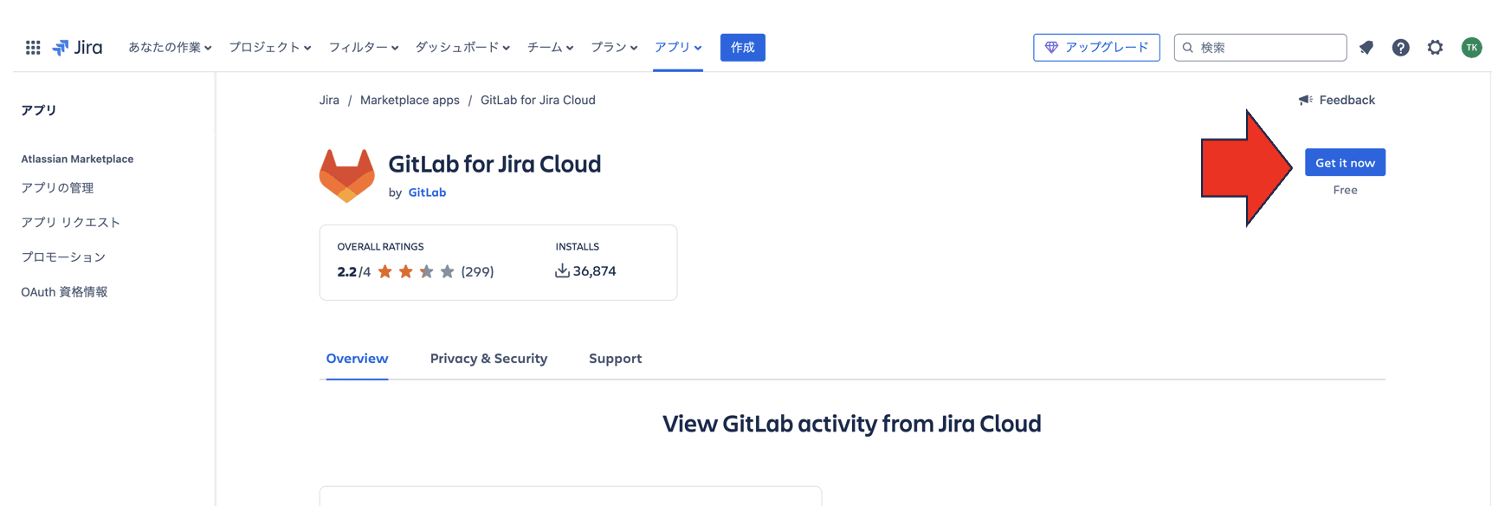
Task: Click the アプリ sidebar title
Action: click(39, 110)
